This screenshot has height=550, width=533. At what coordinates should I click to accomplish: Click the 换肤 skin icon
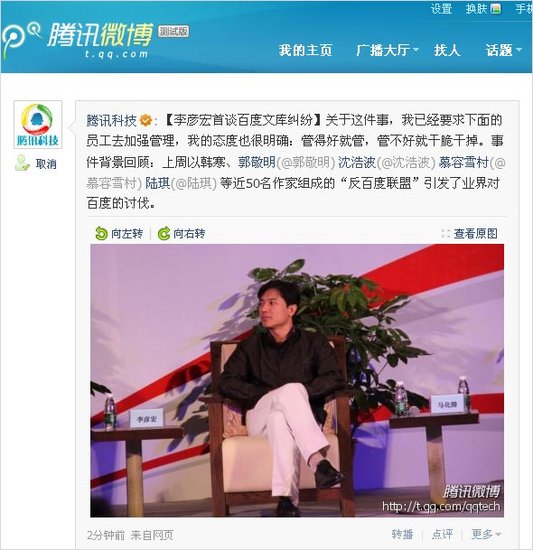tap(495, 8)
